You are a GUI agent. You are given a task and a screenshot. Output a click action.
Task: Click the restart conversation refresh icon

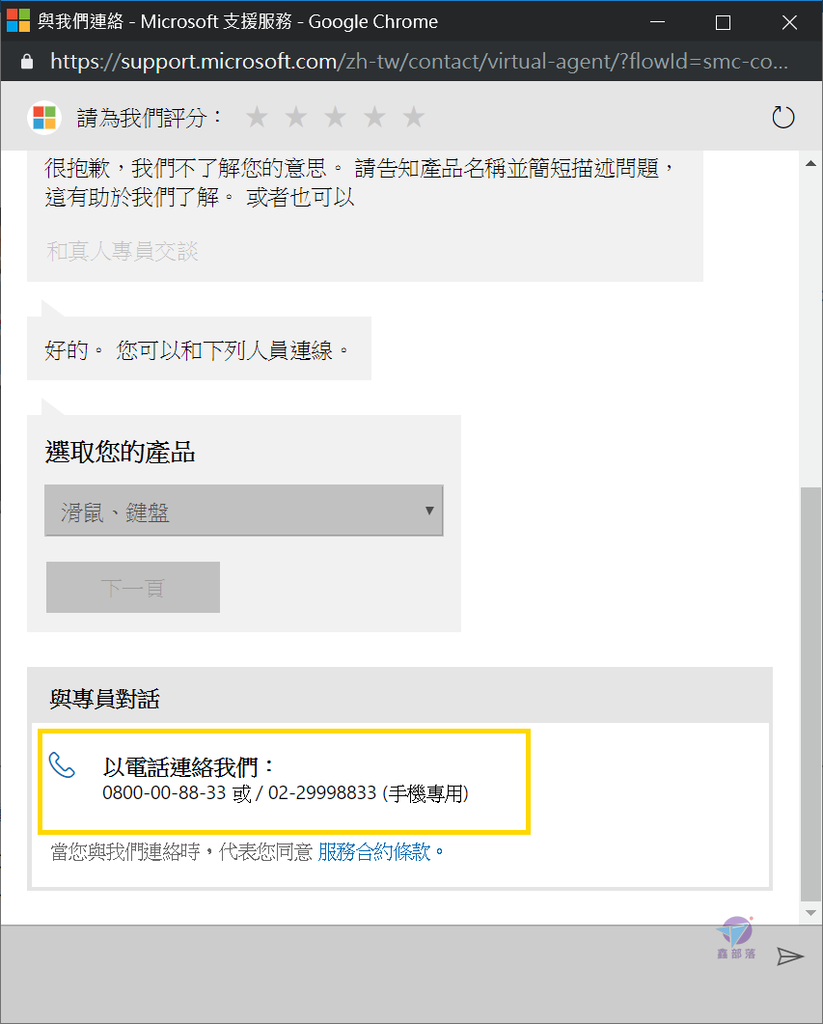(783, 118)
